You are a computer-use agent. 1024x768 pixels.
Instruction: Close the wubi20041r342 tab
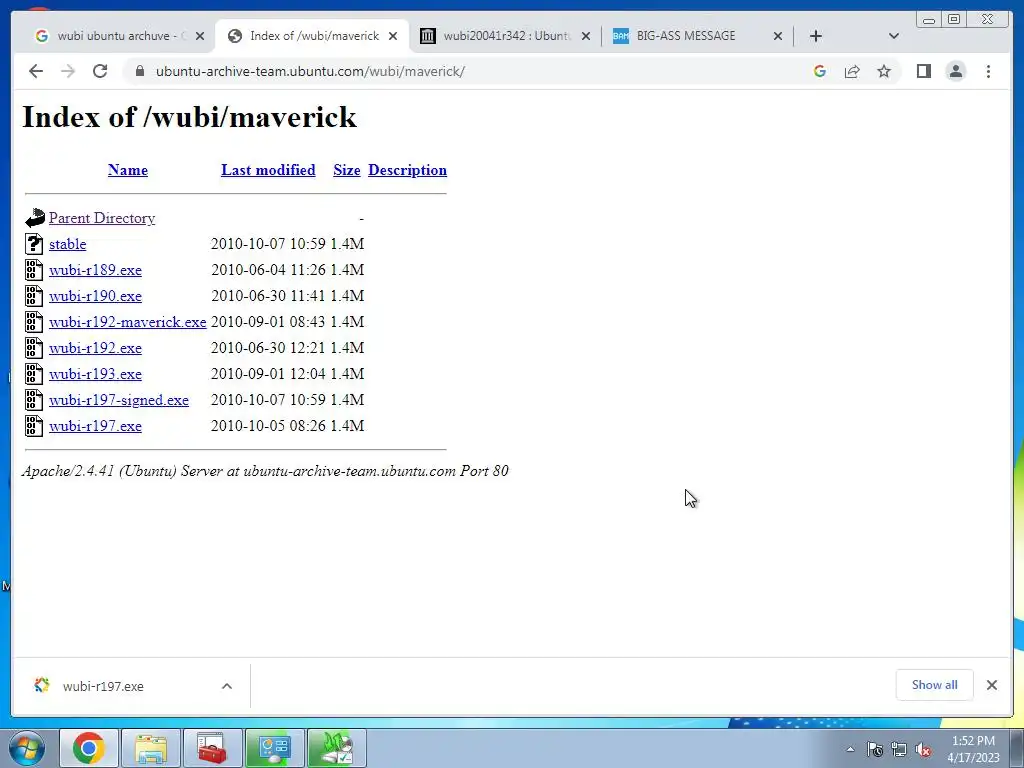[x=586, y=36]
